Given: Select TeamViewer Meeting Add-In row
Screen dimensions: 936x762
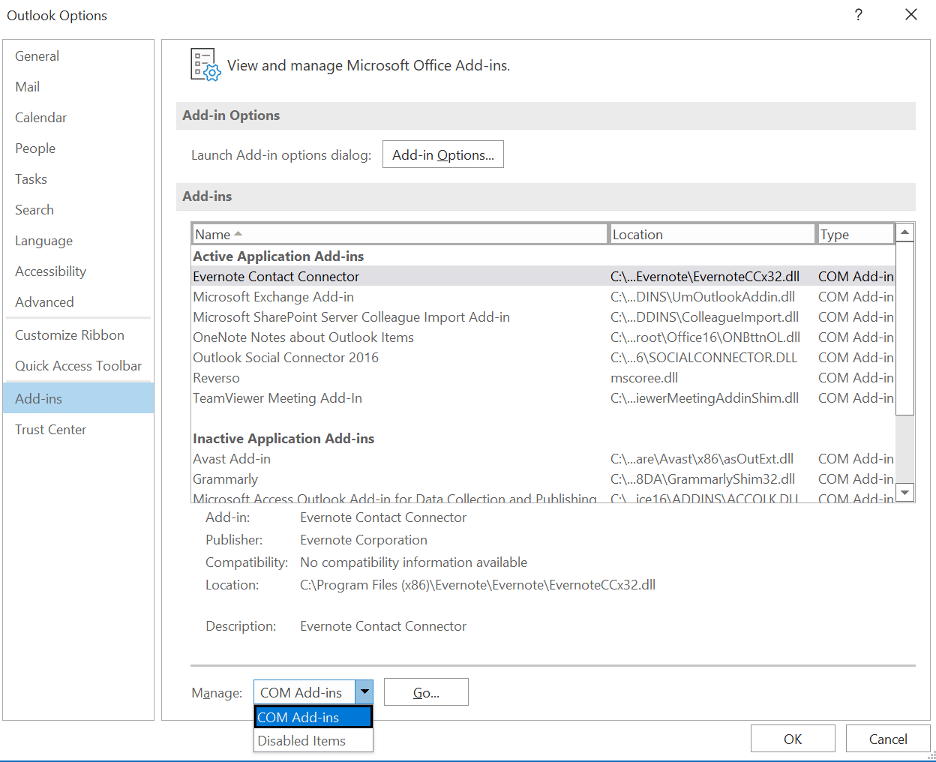Looking at the screenshot, I should click(x=543, y=398).
